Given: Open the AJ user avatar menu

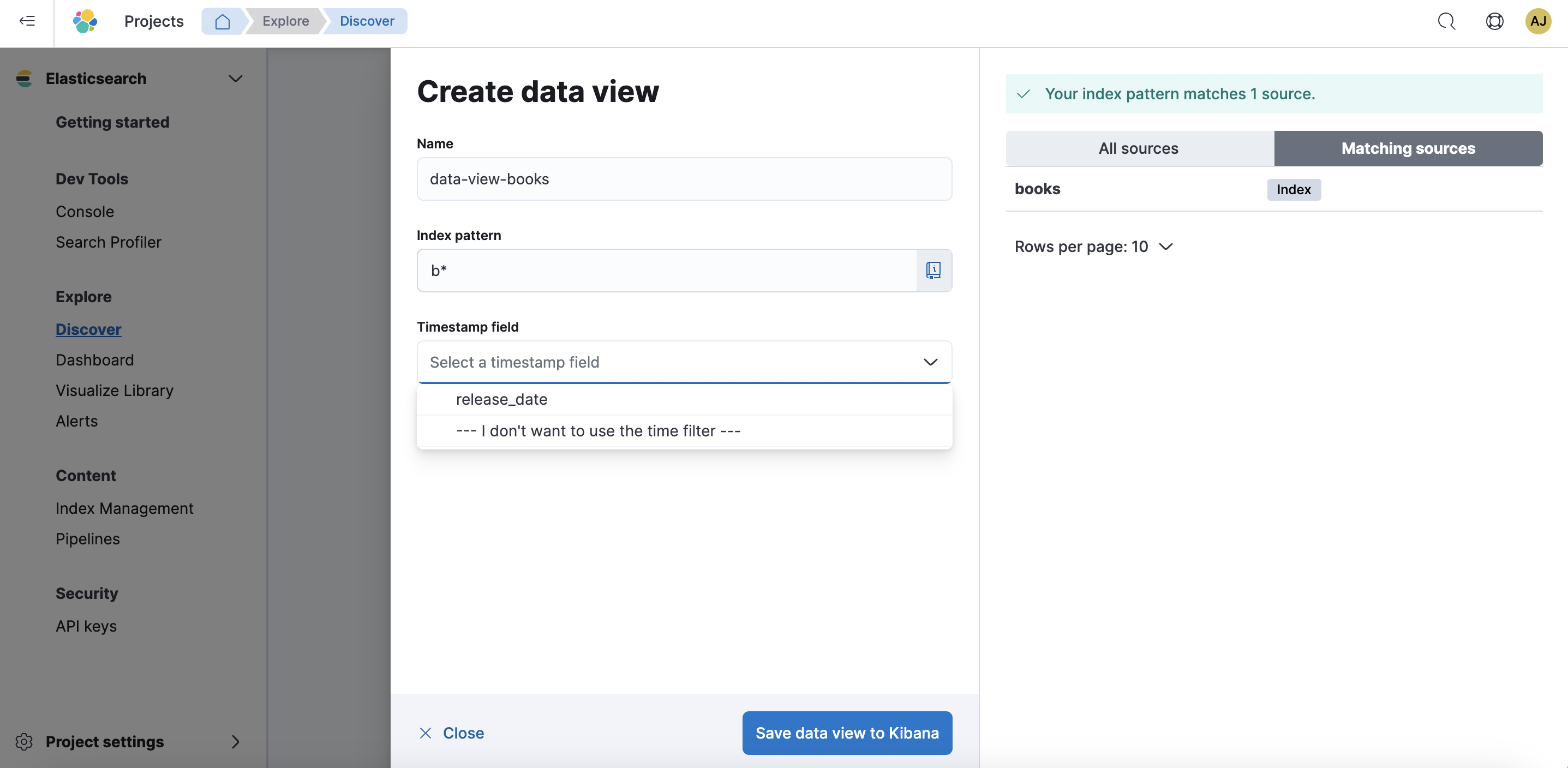Looking at the screenshot, I should tap(1537, 21).
